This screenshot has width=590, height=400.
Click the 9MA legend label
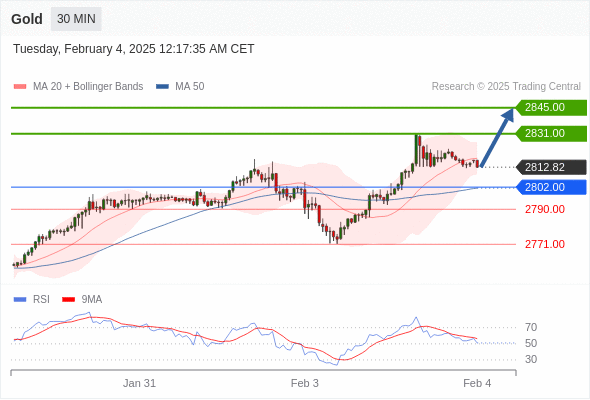click(x=92, y=300)
